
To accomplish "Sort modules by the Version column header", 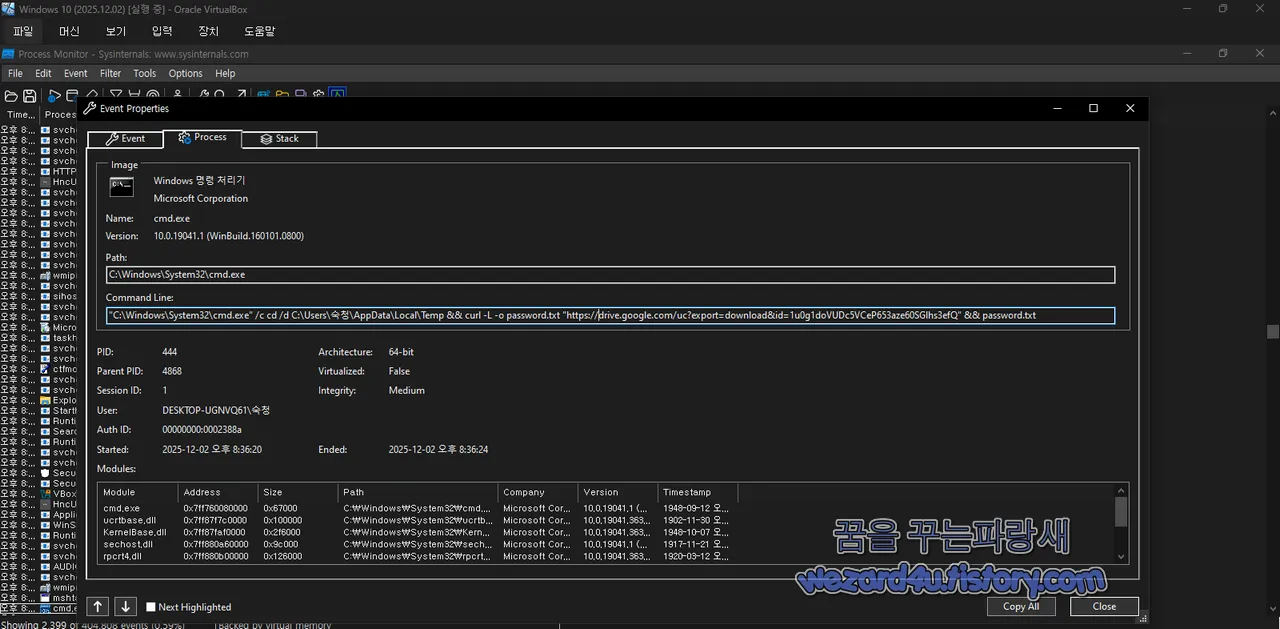I will click(x=618, y=492).
